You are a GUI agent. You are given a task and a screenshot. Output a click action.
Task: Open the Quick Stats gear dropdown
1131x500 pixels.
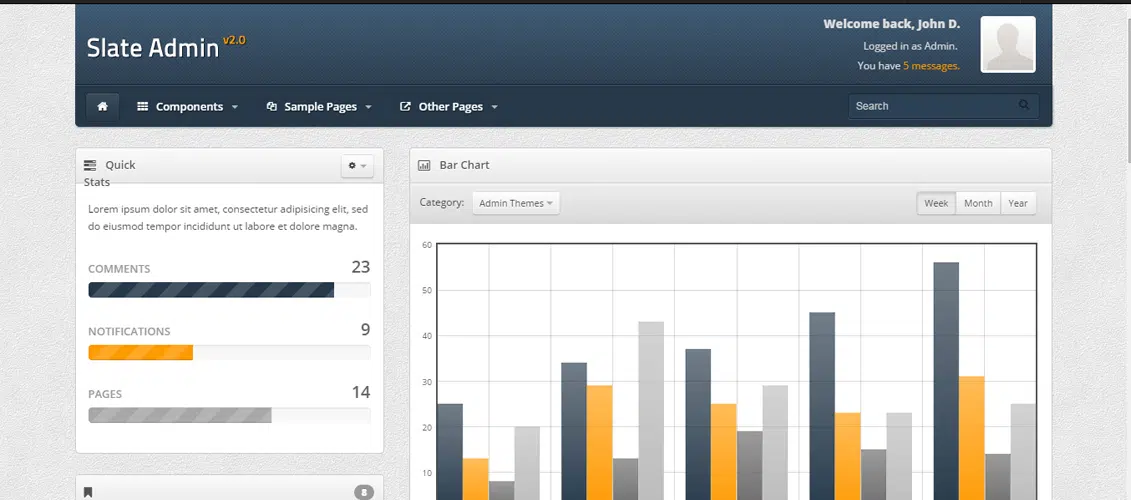pos(357,166)
